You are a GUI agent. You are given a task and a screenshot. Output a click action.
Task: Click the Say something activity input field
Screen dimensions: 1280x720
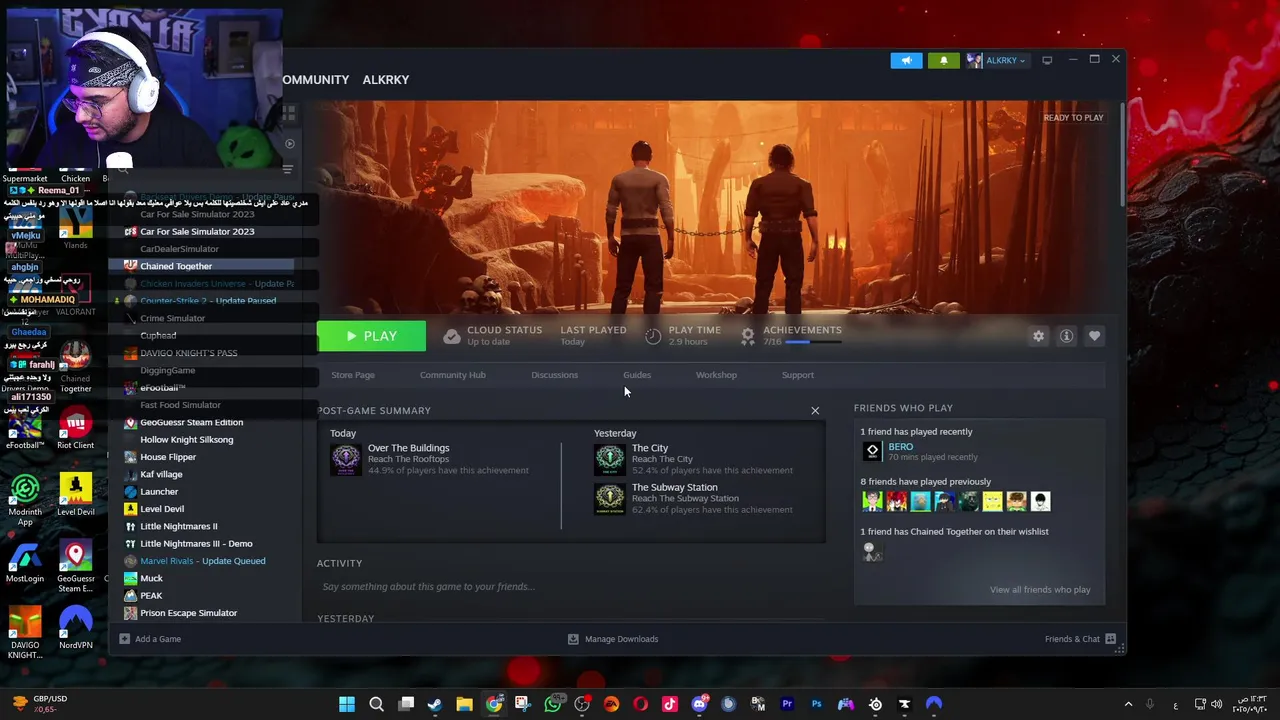[x=570, y=587]
